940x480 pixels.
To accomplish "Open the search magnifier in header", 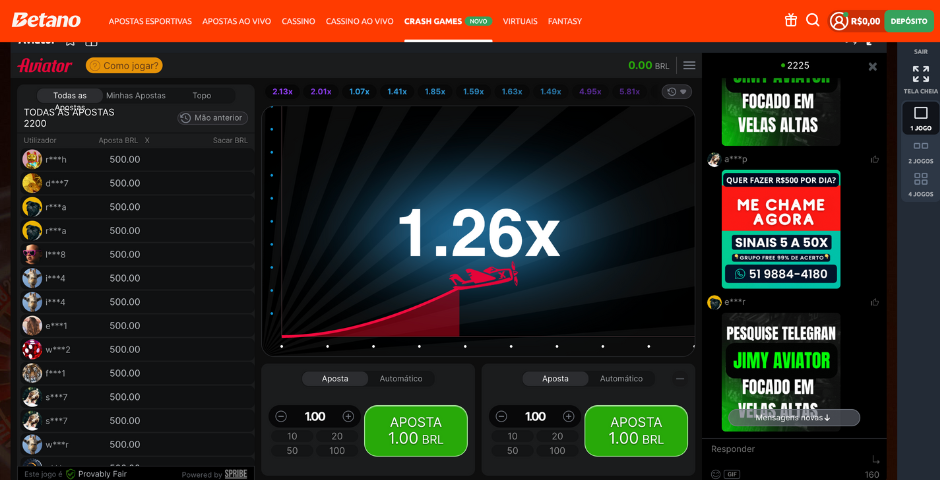I will 812,20.
